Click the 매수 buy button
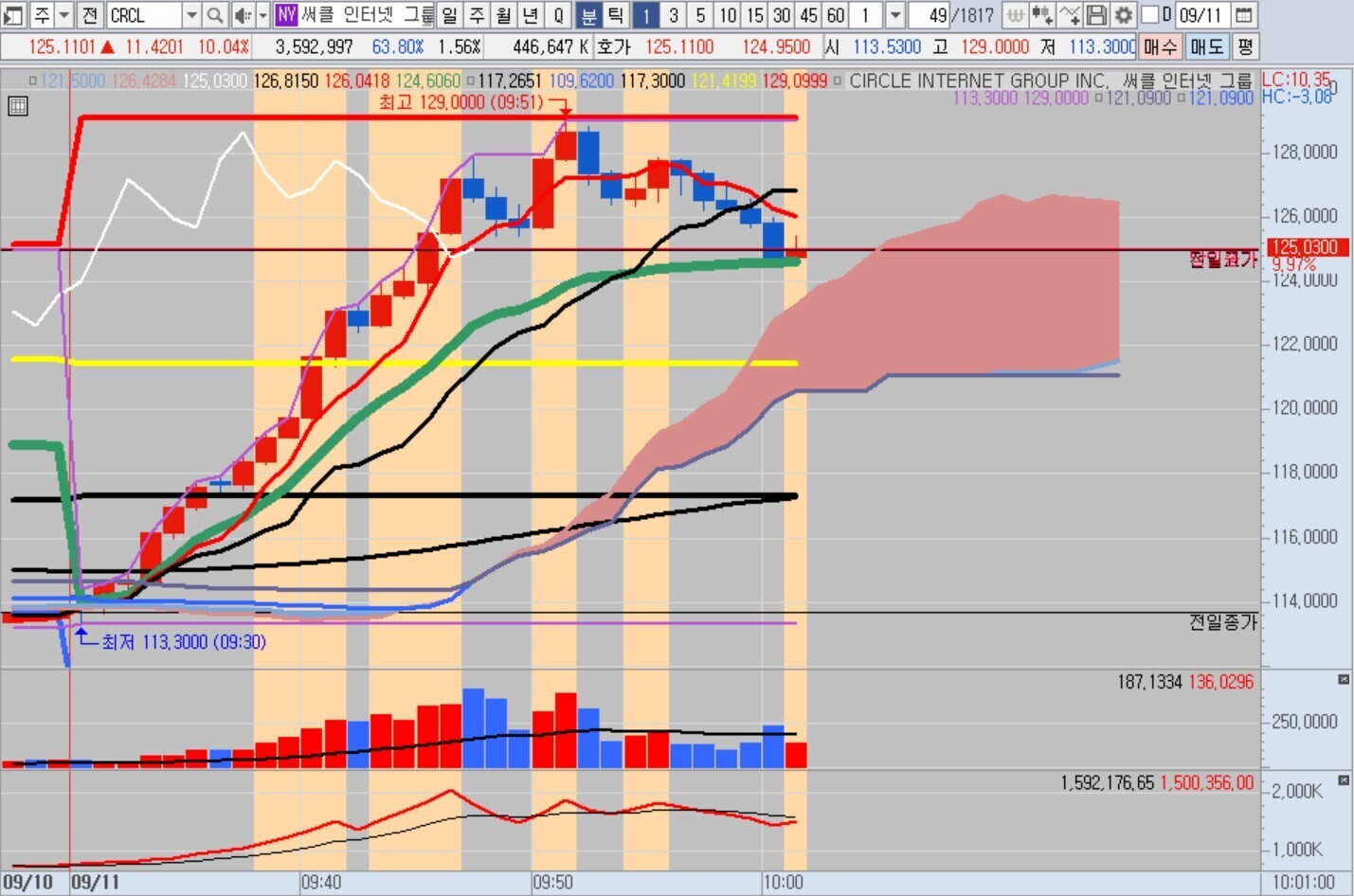The width and height of the screenshot is (1354, 896). 1160,46
